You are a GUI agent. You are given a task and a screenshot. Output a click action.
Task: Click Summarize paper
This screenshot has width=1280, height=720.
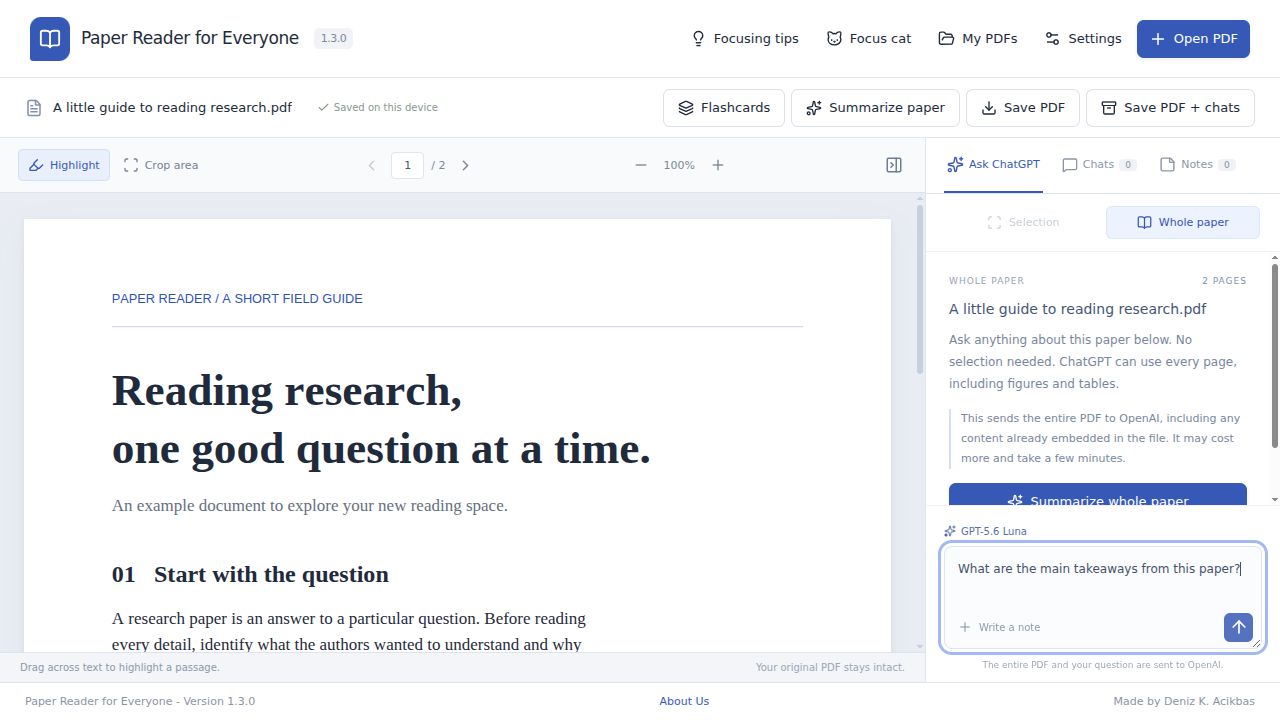point(875,108)
